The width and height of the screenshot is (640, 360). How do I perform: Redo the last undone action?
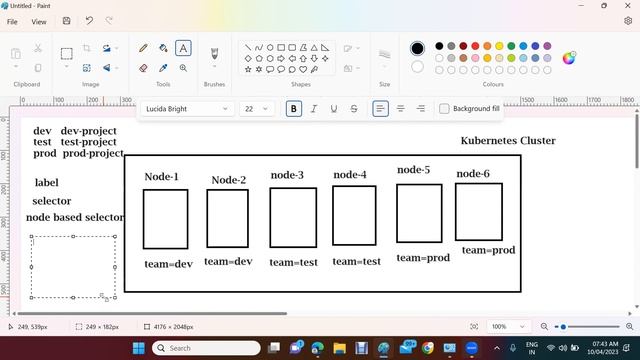(x=109, y=20)
